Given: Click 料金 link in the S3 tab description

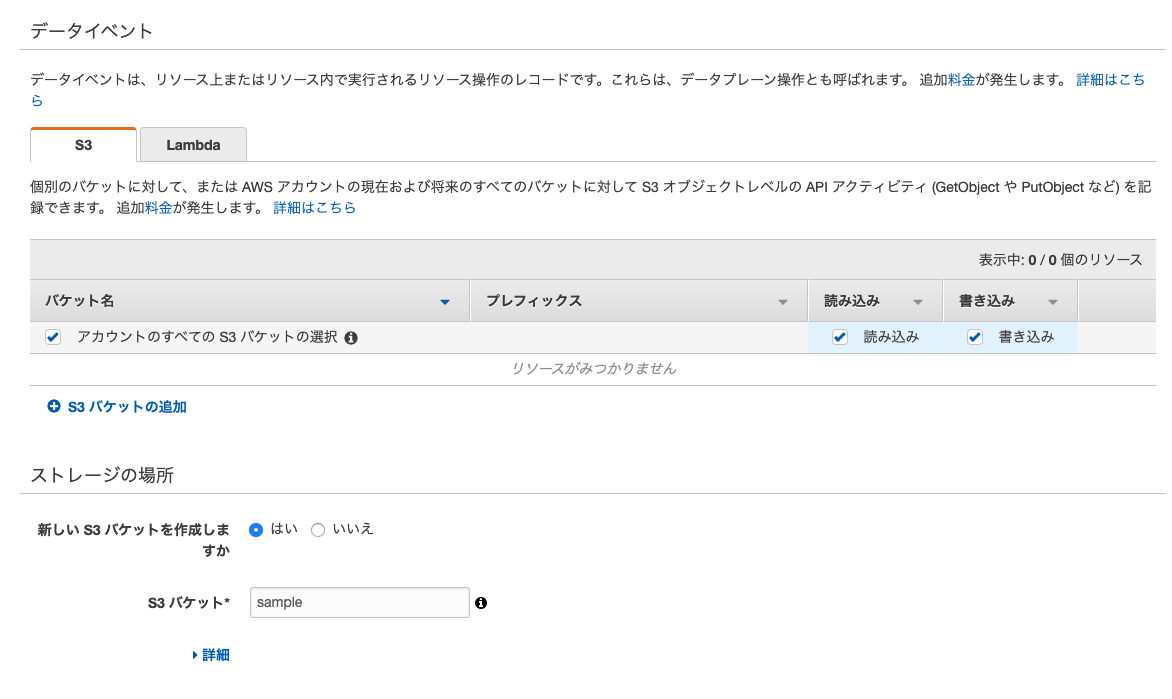Looking at the screenshot, I should [x=158, y=208].
